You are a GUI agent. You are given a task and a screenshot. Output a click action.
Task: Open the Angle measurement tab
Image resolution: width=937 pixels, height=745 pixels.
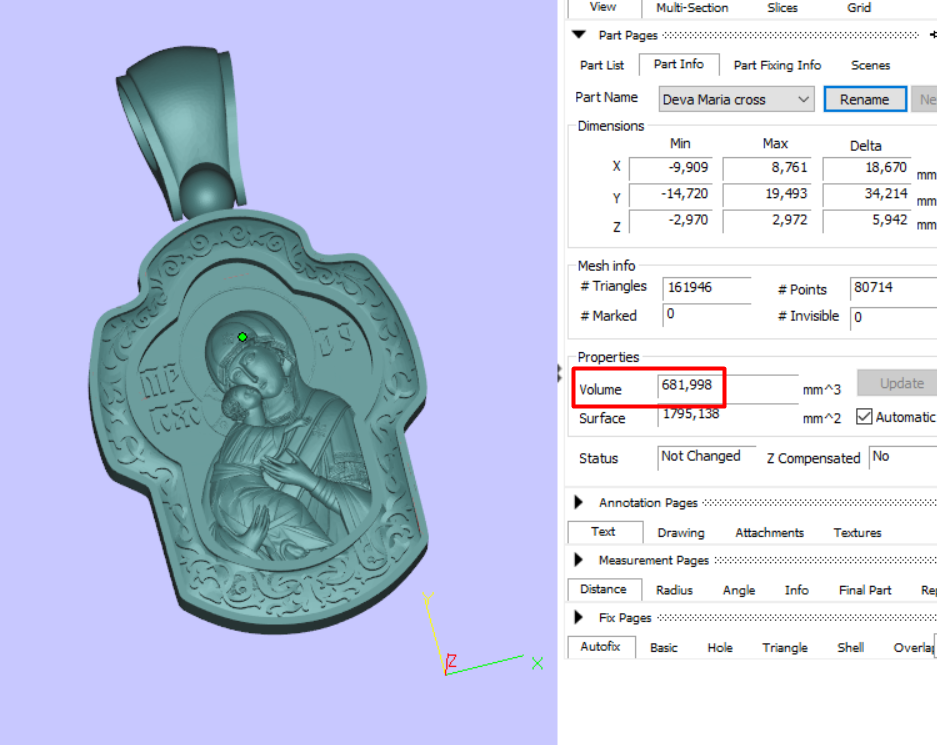pos(739,590)
